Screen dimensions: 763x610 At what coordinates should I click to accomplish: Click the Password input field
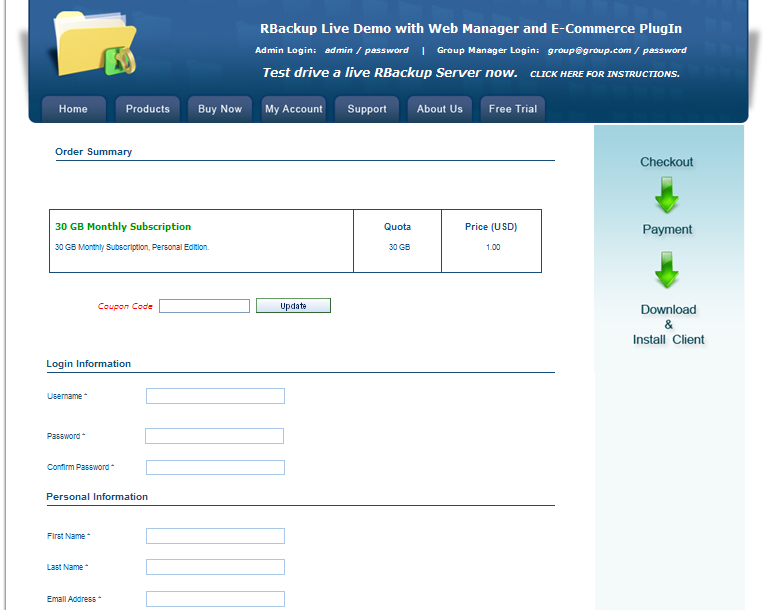[215, 436]
